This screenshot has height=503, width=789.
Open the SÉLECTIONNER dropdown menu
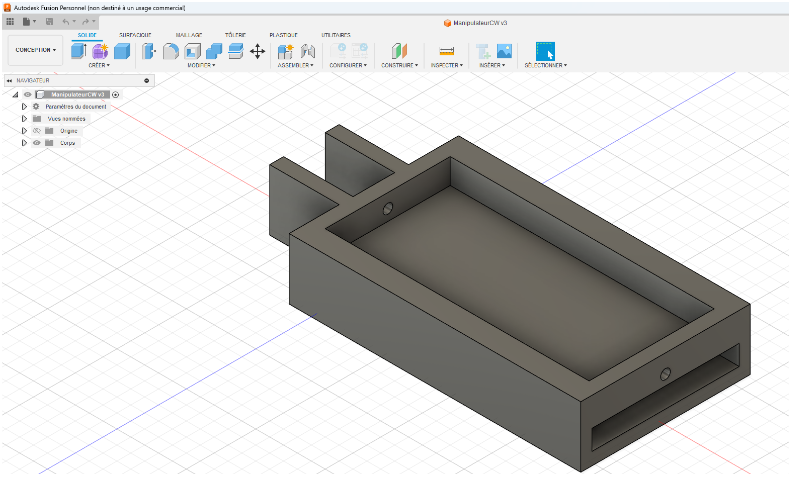[545, 65]
